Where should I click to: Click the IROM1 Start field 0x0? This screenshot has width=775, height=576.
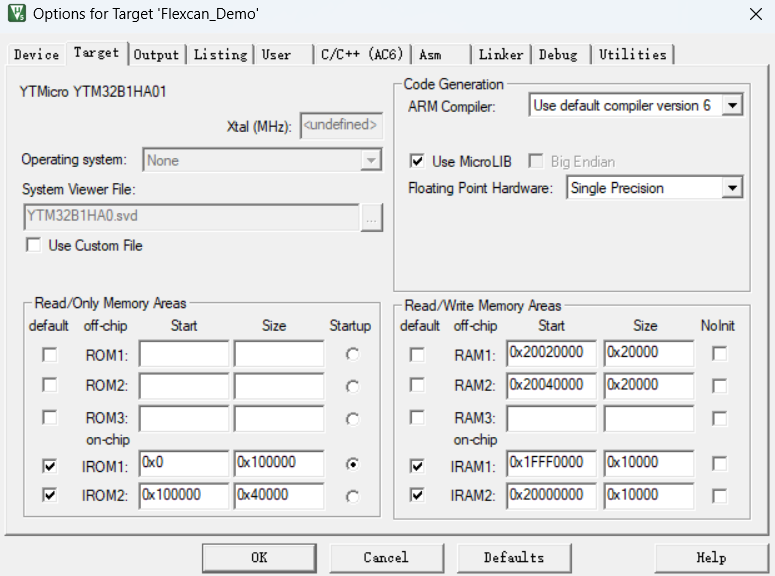[184, 463]
